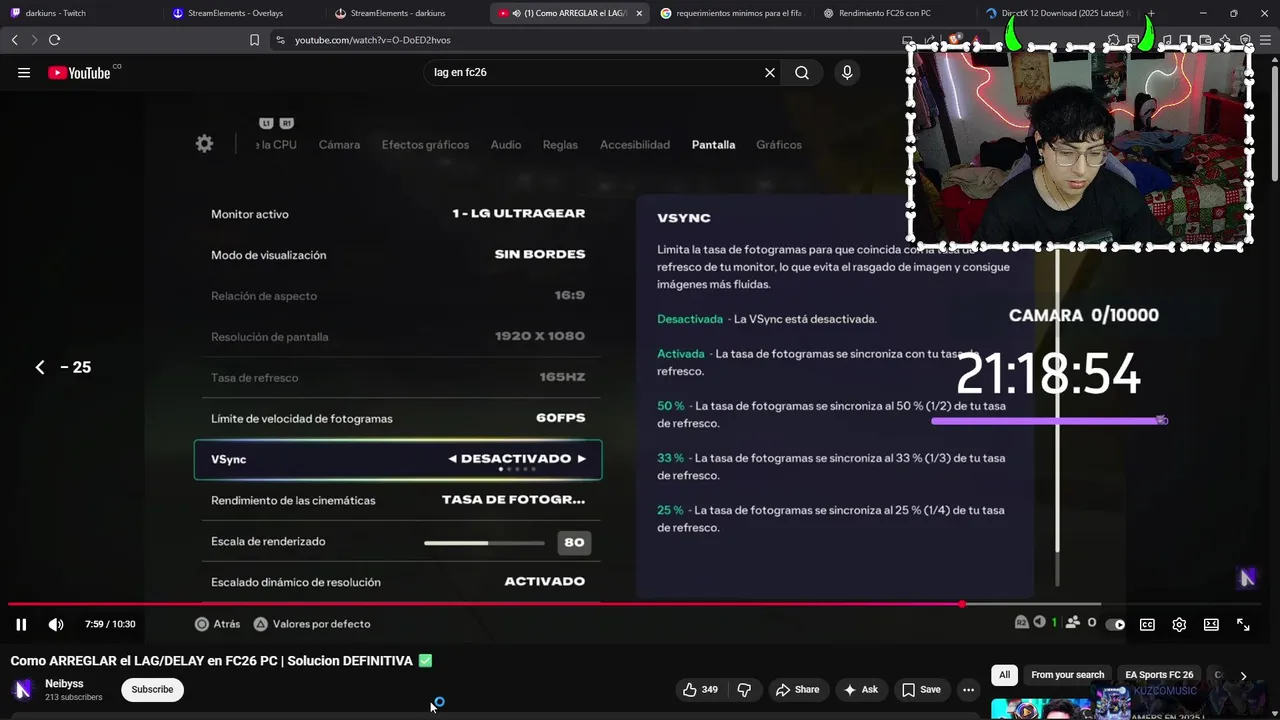Open a new browser tab
The width and height of the screenshot is (1280, 720).
(x=1150, y=13)
